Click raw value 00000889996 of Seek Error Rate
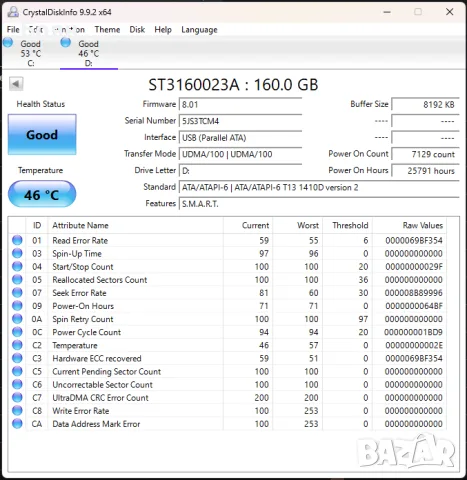The image size is (467, 480). 414,293
